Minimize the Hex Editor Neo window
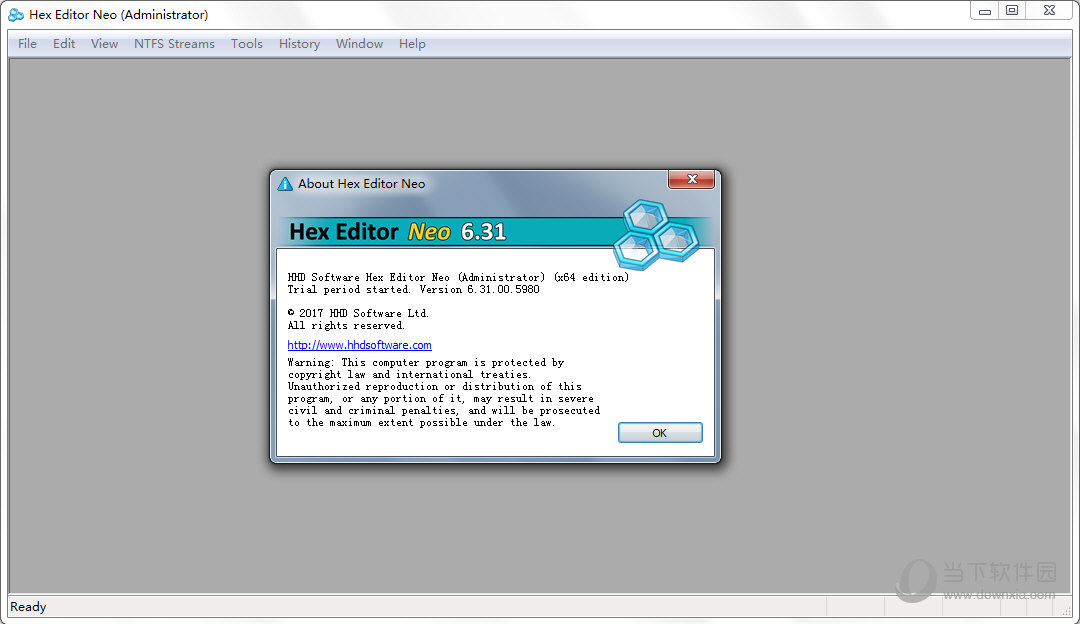 (985, 11)
